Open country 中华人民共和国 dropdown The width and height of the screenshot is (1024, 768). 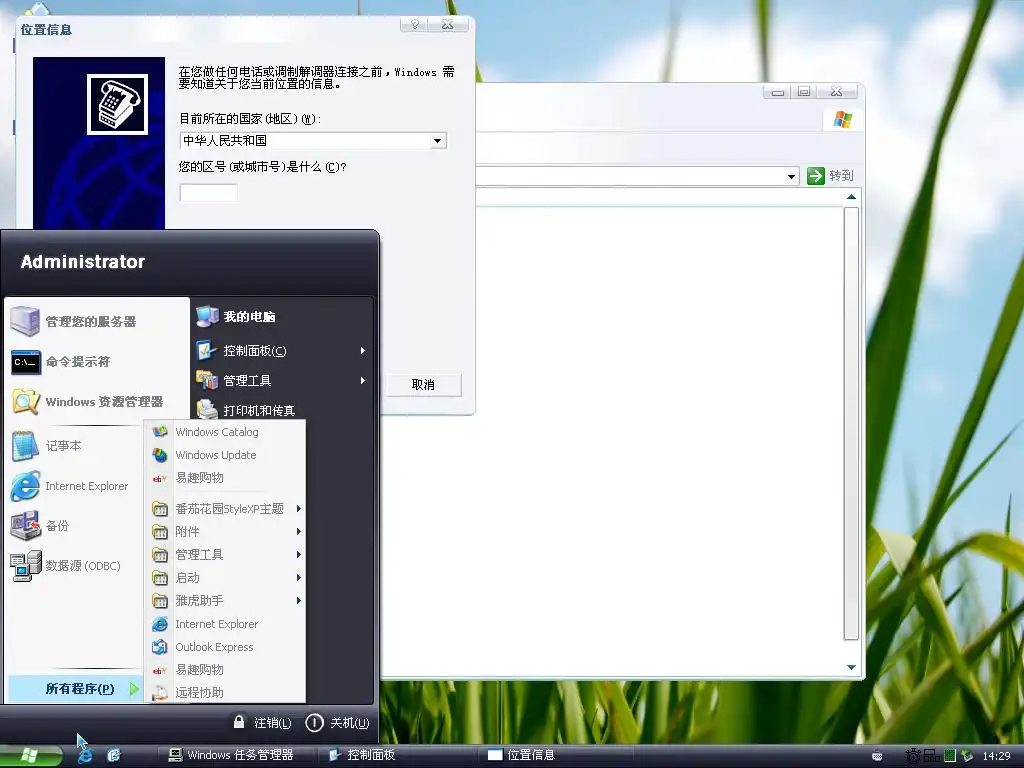(438, 140)
